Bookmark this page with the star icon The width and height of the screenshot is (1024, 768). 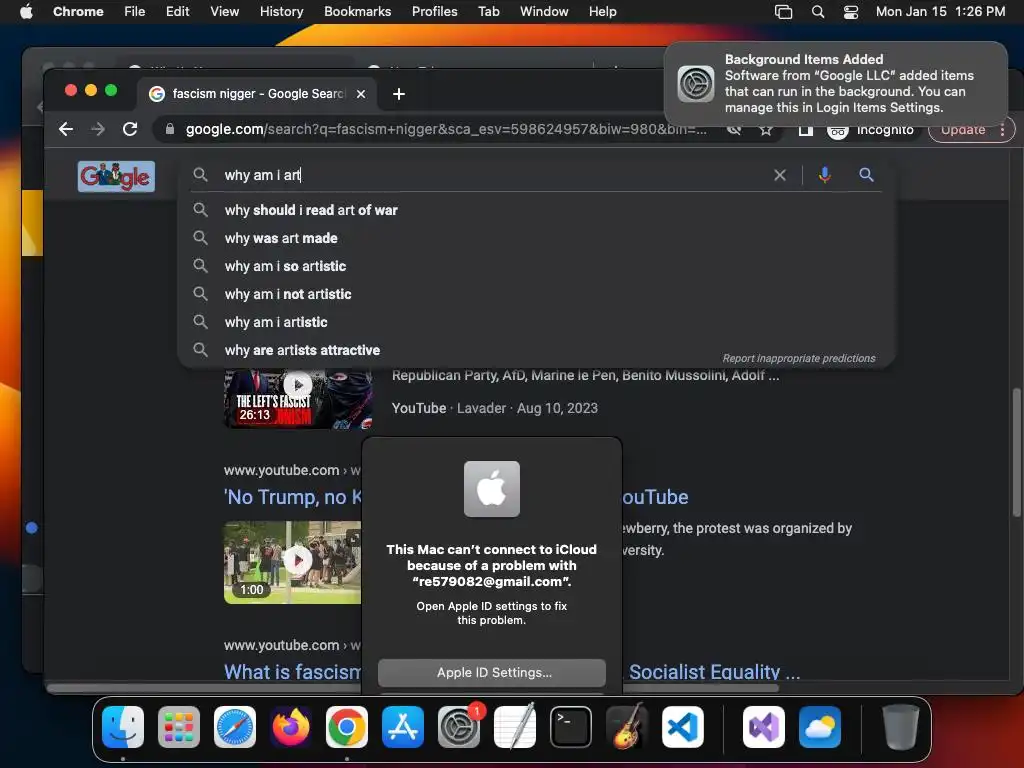[x=766, y=130]
